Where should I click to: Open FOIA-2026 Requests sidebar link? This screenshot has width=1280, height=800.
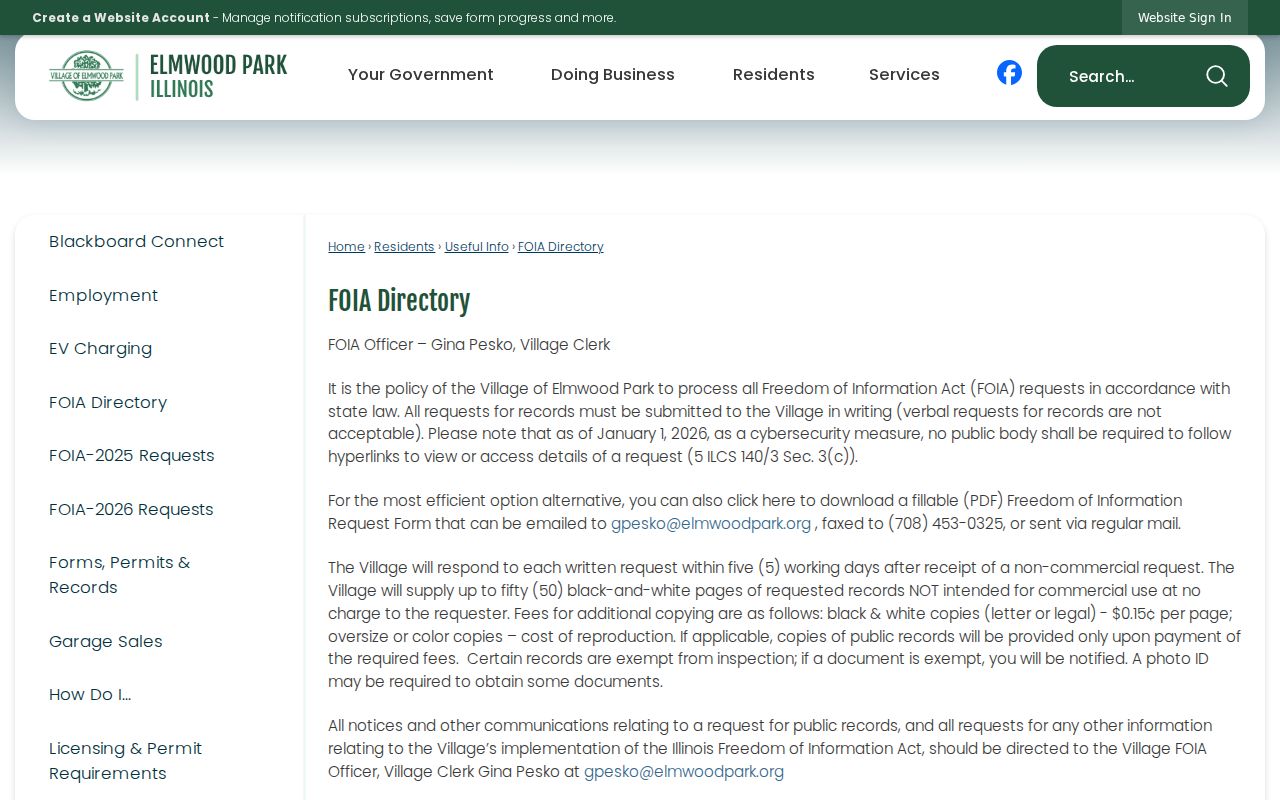[131, 510]
